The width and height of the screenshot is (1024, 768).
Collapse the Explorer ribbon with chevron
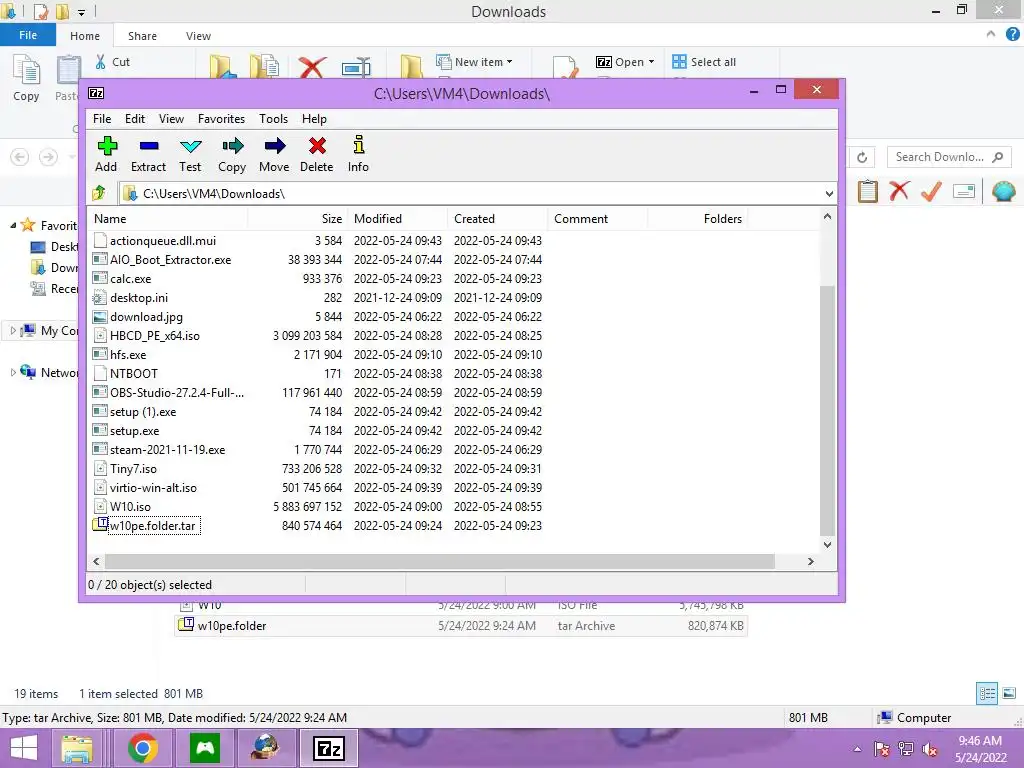pos(991,35)
